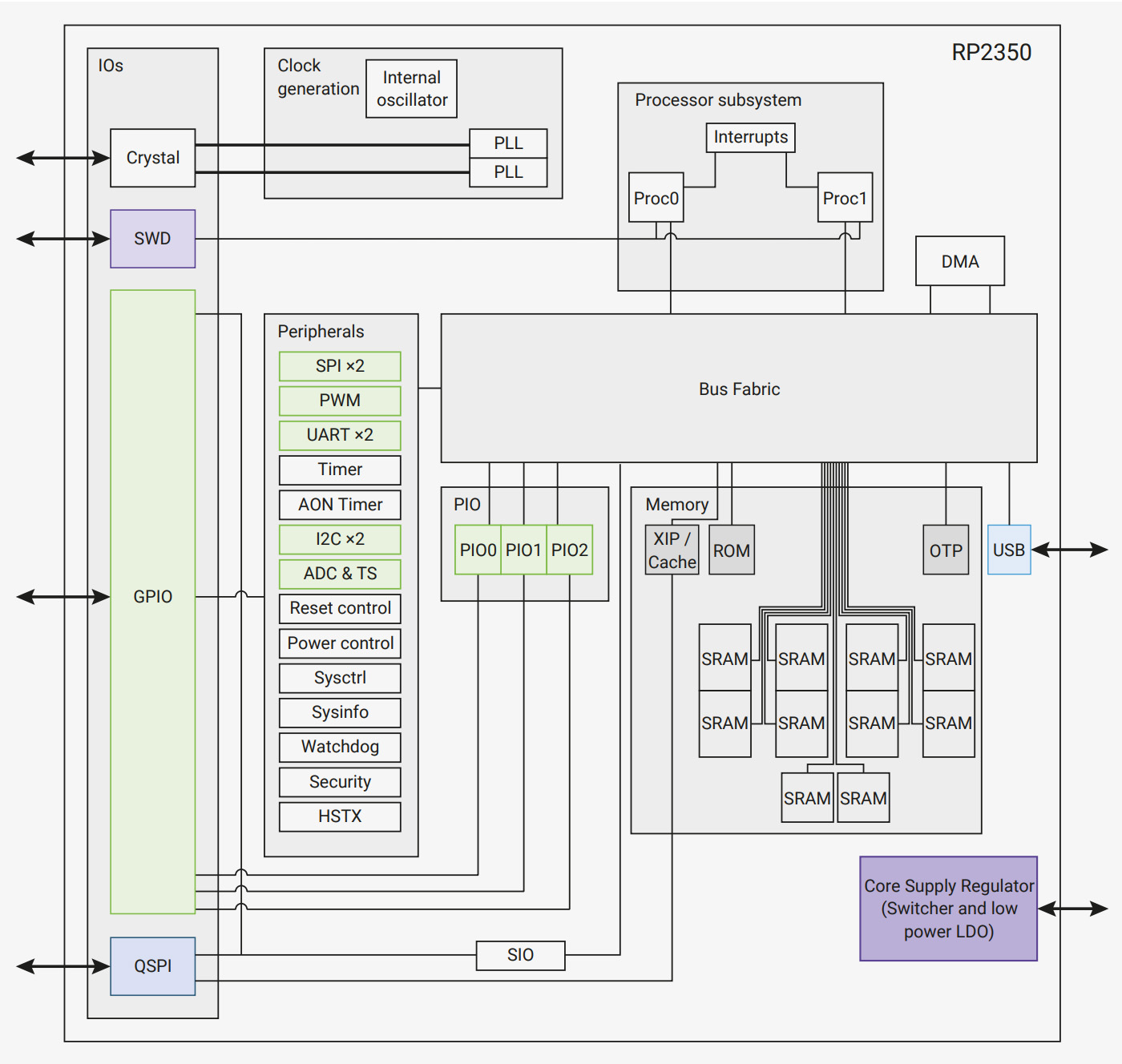The width and height of the screenshot is (1122, 1064).
Task: Click the Internal oscillator box
Action: 411,89
